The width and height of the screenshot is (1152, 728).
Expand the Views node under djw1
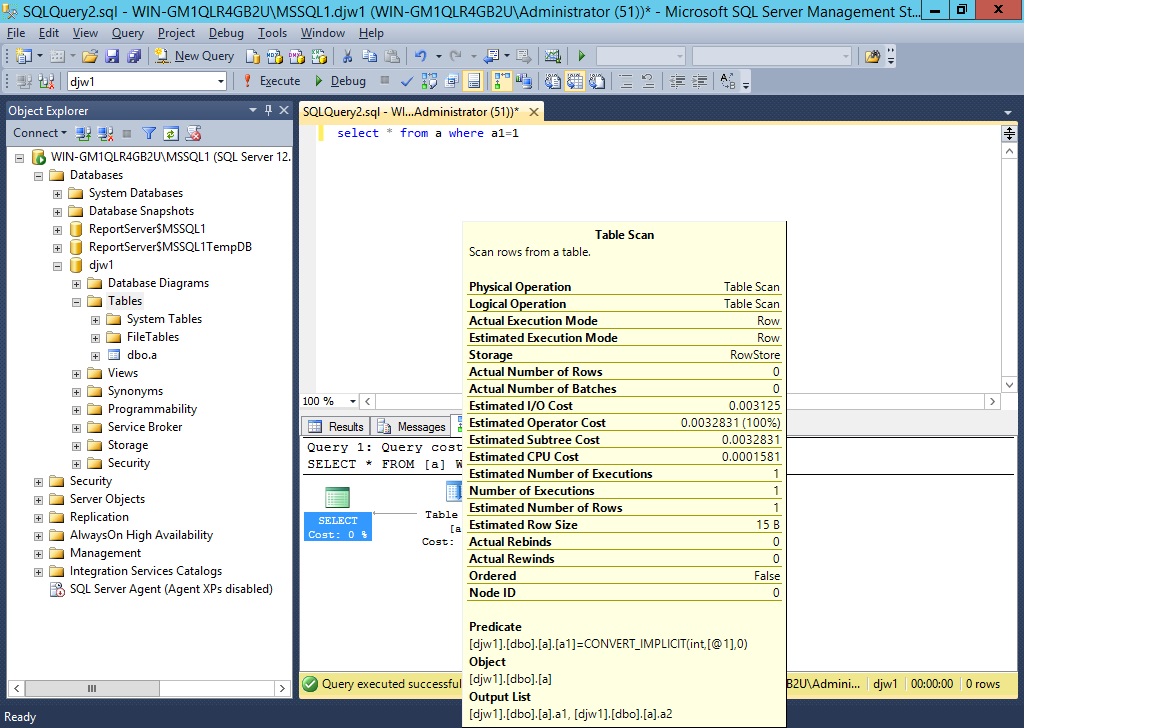[75, 373]
